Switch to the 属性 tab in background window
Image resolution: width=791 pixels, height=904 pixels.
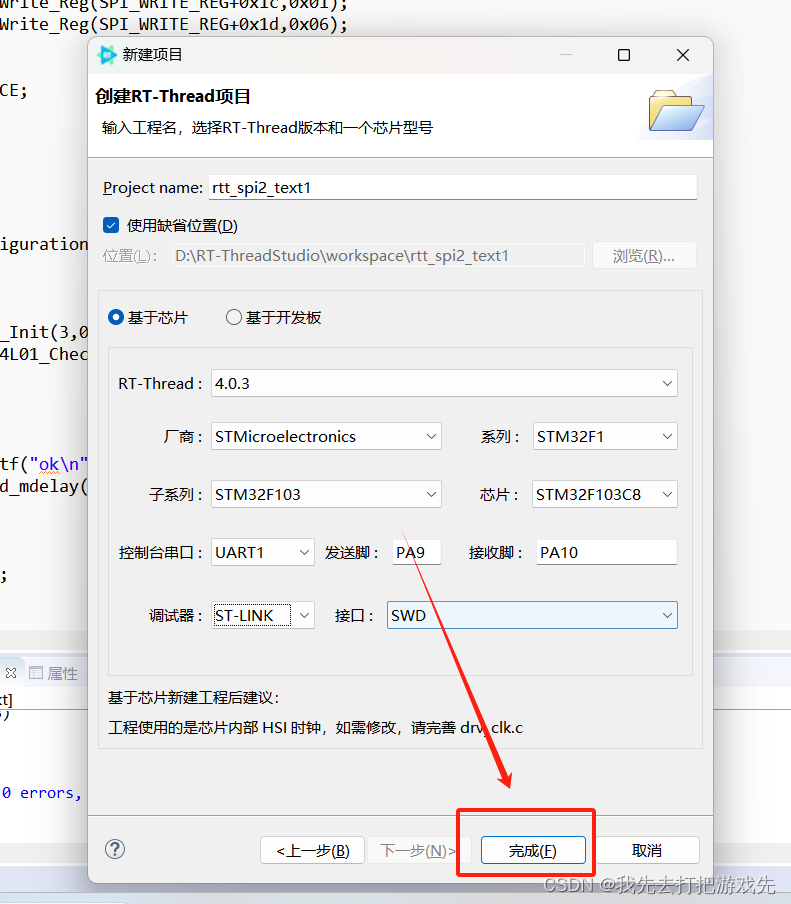click(x=54, y=673)
